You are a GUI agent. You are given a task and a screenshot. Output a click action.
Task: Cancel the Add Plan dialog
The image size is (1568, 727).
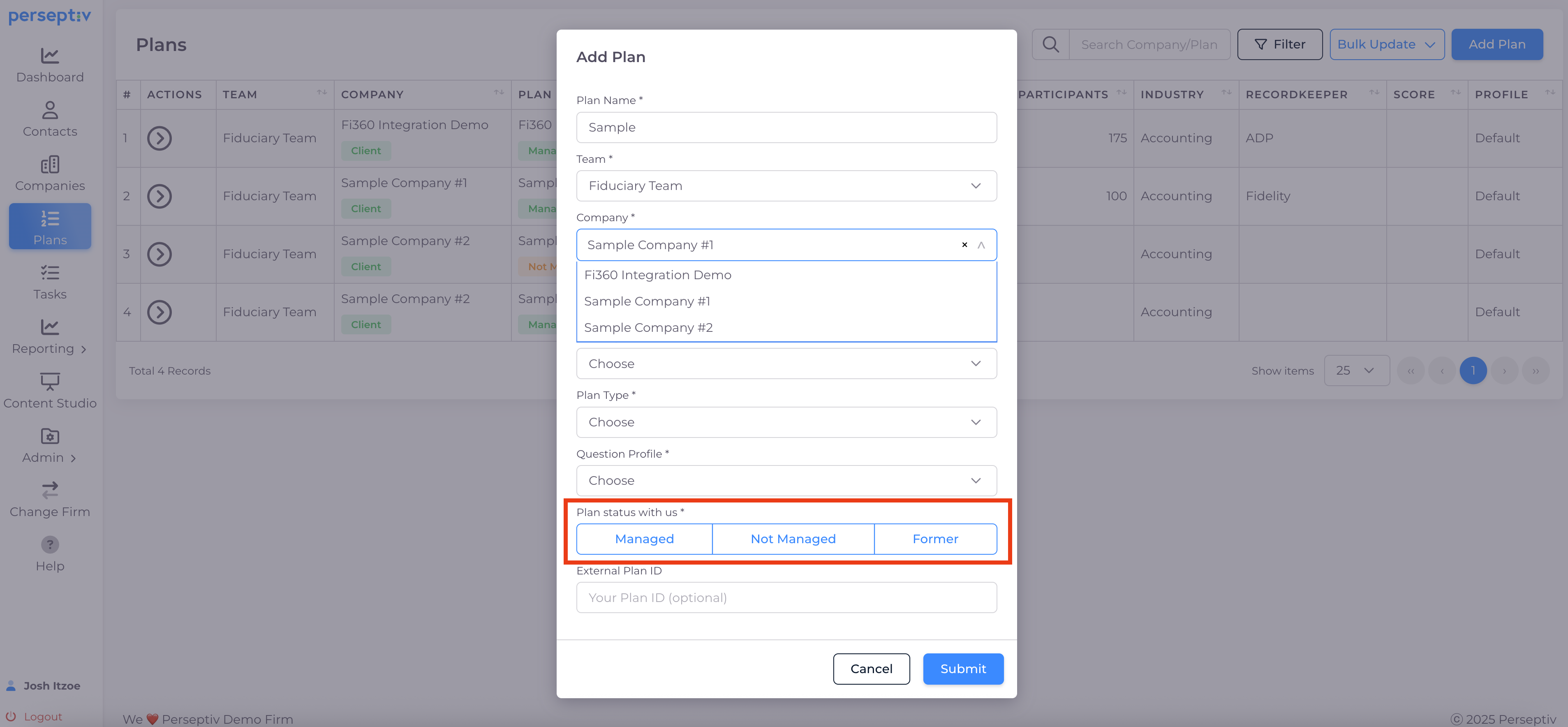coord(871,669)
